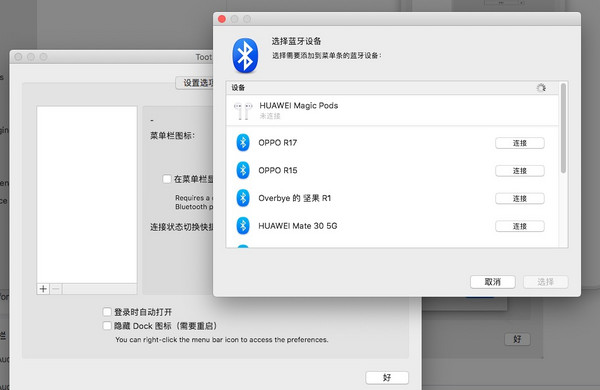Enable 隐藏 Dock 图标 checkbox
Screen dimensions: 600x390
[107, 326]
